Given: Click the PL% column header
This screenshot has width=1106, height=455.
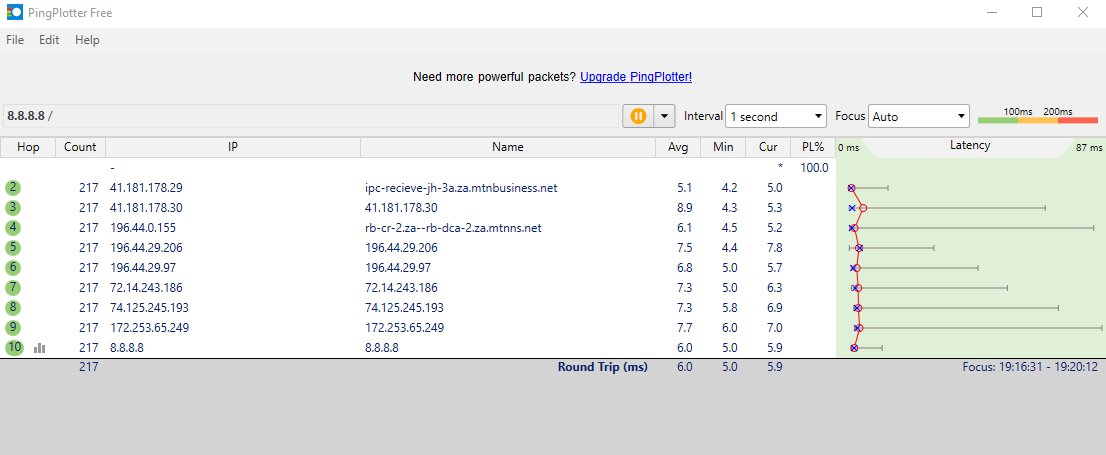Looking at the screenshot, I should [813, 147].
